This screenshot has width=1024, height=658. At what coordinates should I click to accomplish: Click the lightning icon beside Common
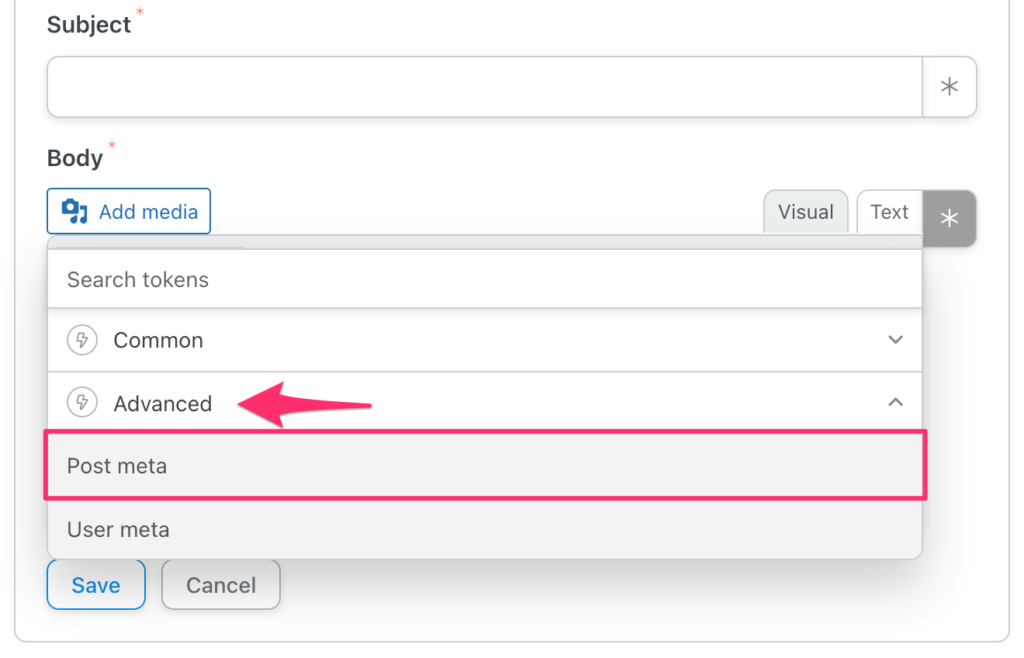[x=82, y=340]
